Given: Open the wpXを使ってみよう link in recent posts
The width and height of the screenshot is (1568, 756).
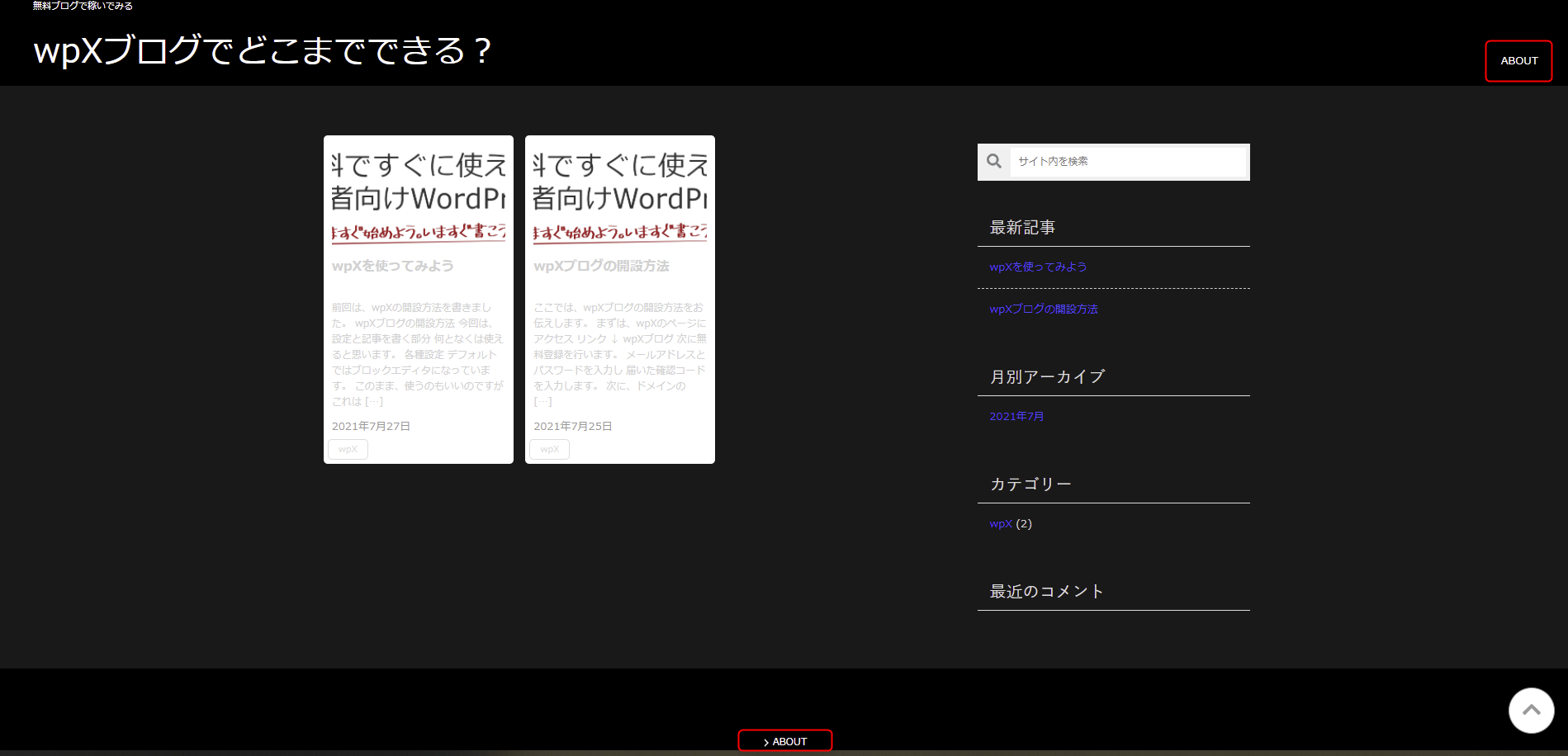Looking at the screenshot, I should pos(1038,267).
